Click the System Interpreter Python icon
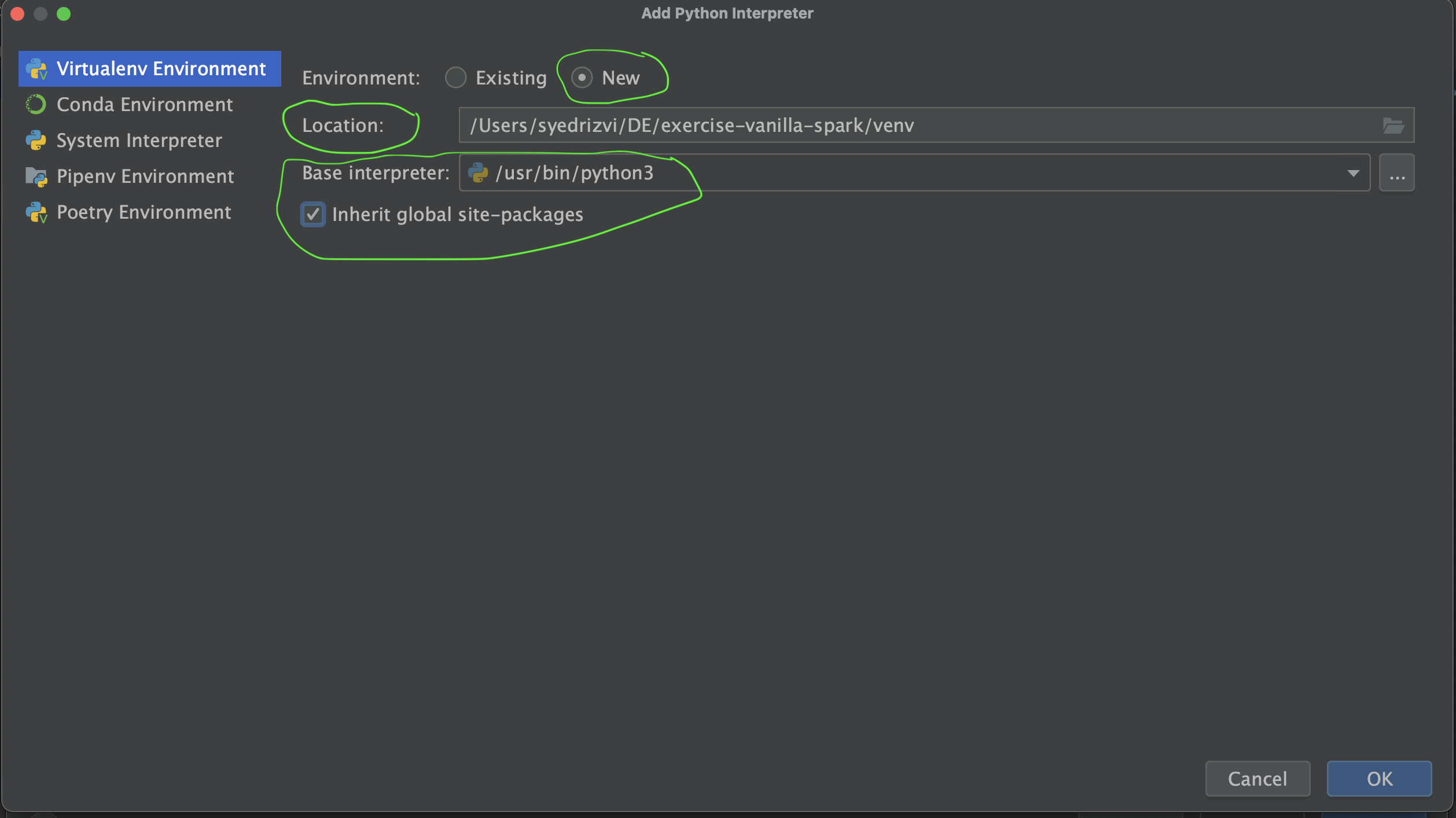Image resolution: width=1456 pixels, height=818 pixels. (36, 141)
